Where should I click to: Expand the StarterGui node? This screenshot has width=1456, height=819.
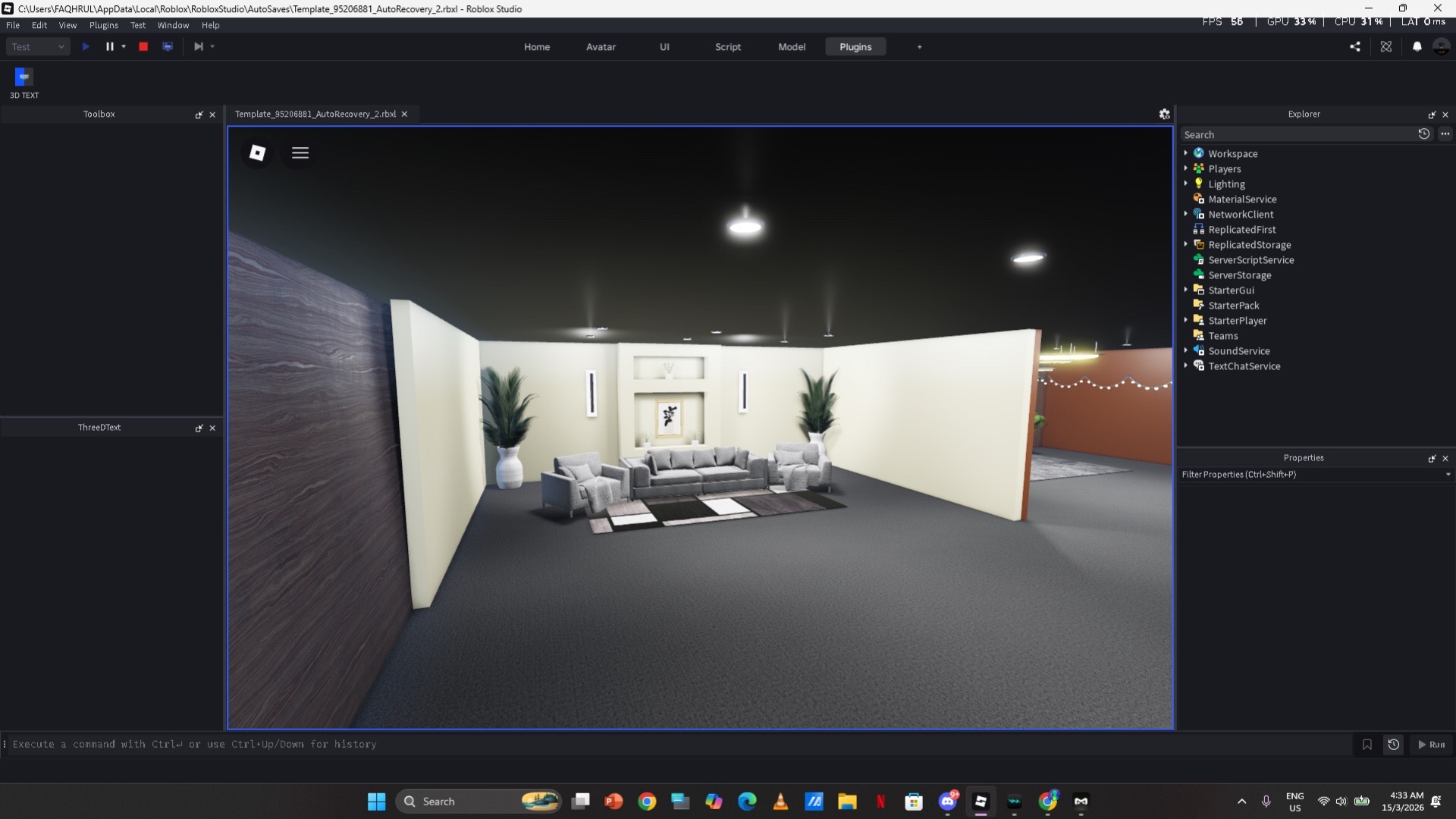coord(1186,290)
